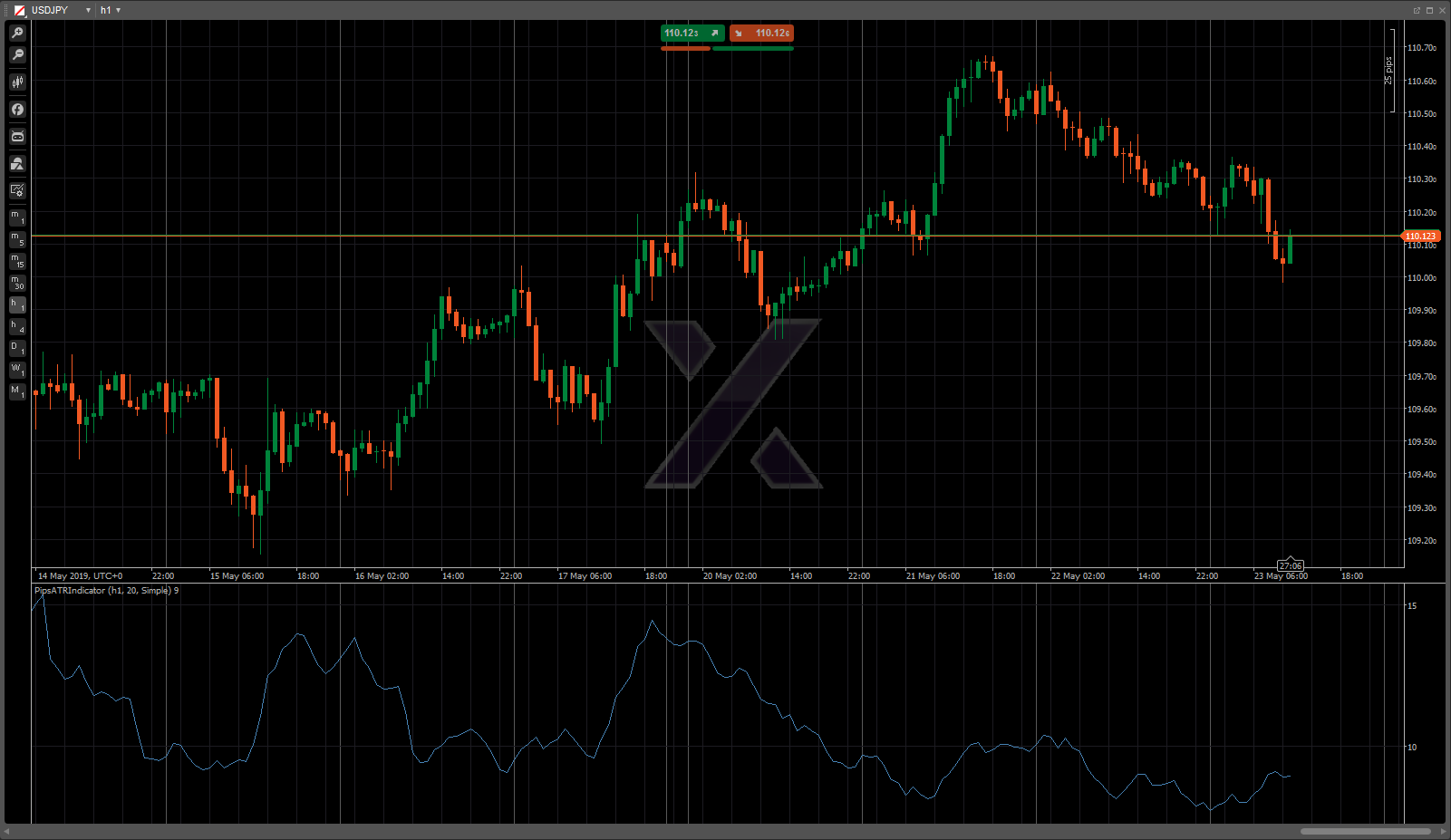Detach chart with the pop-out icon

[1417, 10]
